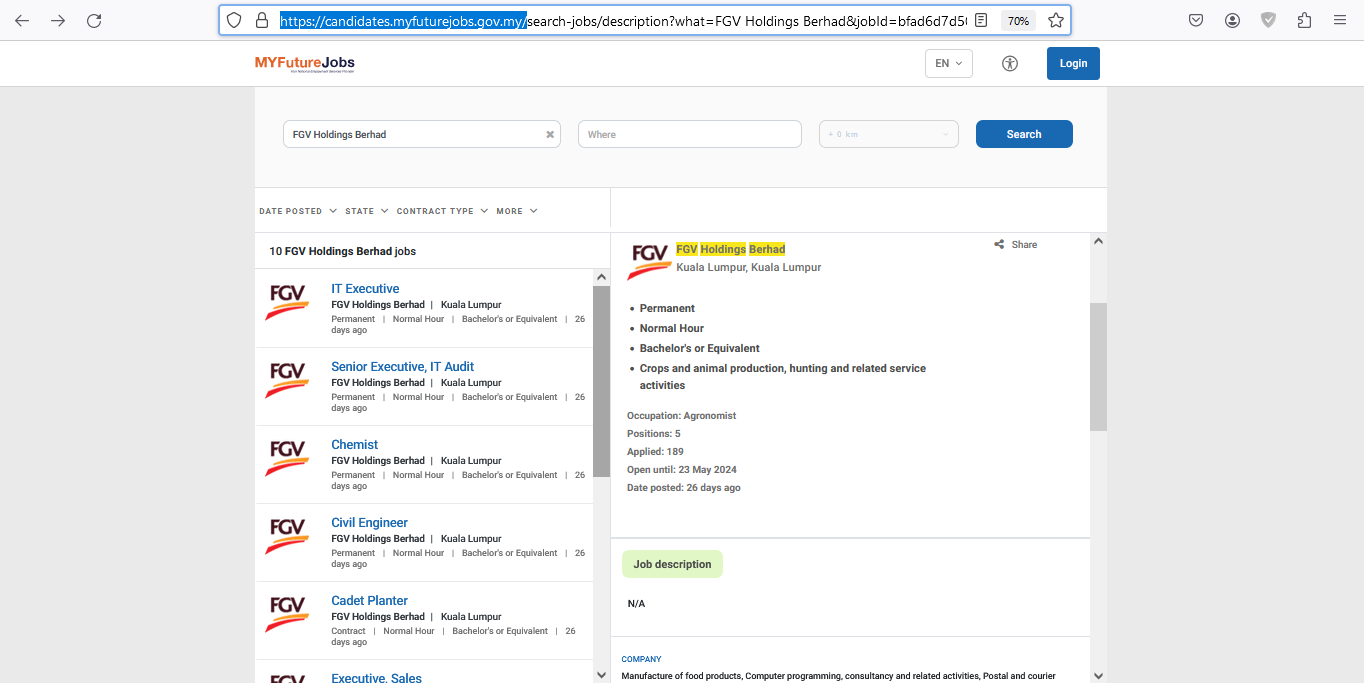Click the job details scroll up arrow
This screenshot has width=1364, height=683.
[1098, 241]
